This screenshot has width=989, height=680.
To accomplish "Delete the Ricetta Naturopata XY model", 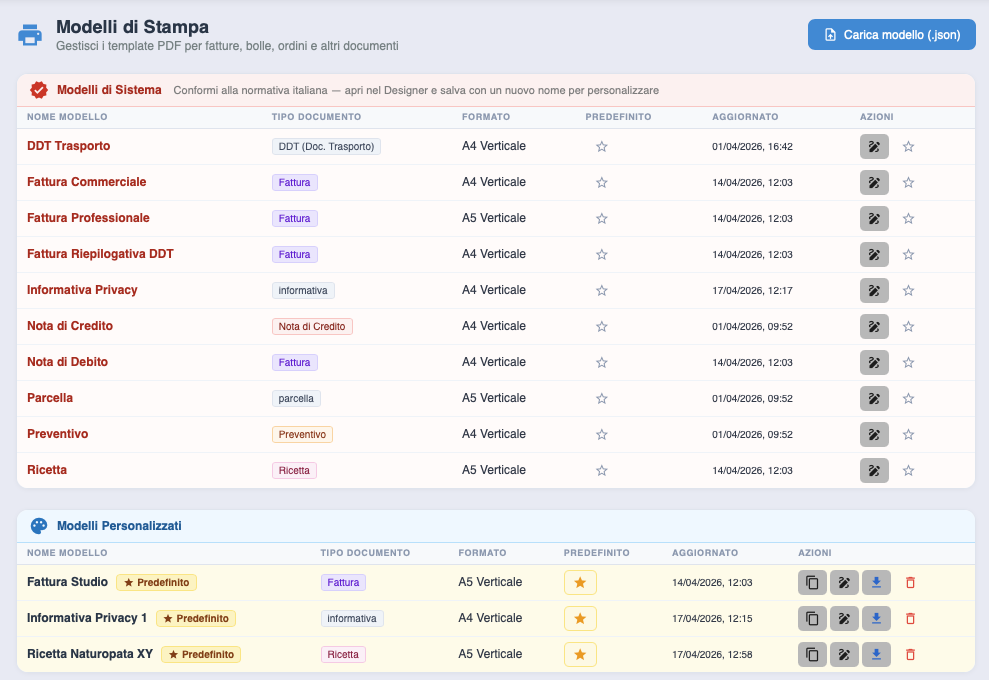I will 910,655.
